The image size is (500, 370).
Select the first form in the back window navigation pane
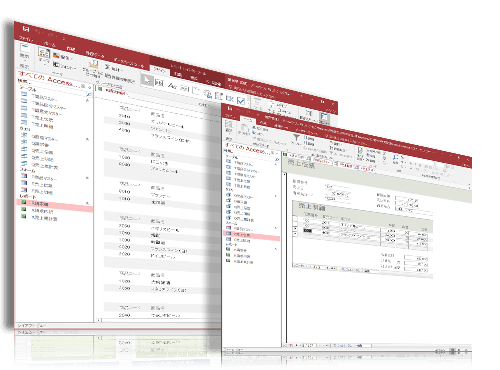[39, 177]
